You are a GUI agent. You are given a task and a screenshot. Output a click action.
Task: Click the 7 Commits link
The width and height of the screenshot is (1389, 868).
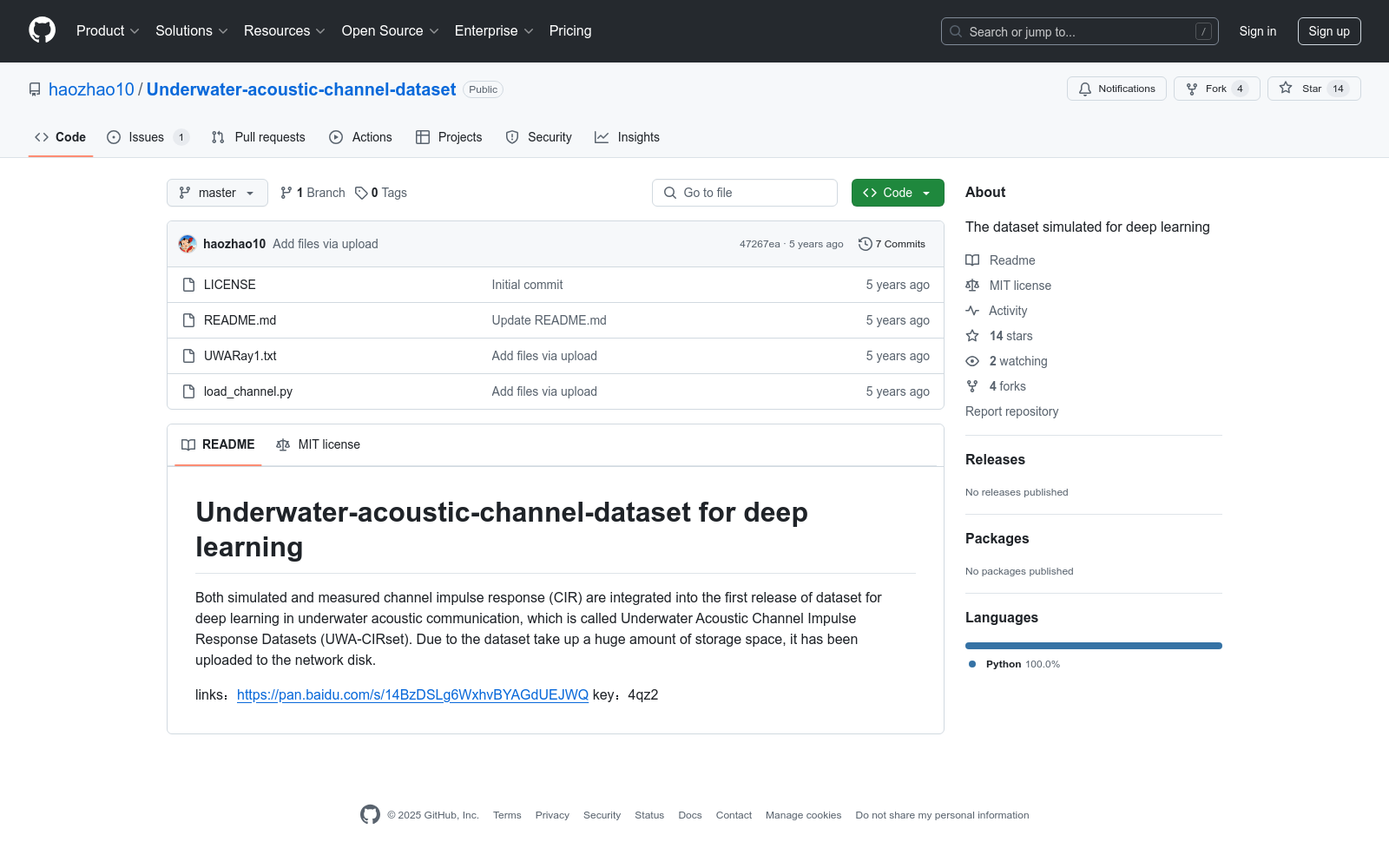point(892,244)
